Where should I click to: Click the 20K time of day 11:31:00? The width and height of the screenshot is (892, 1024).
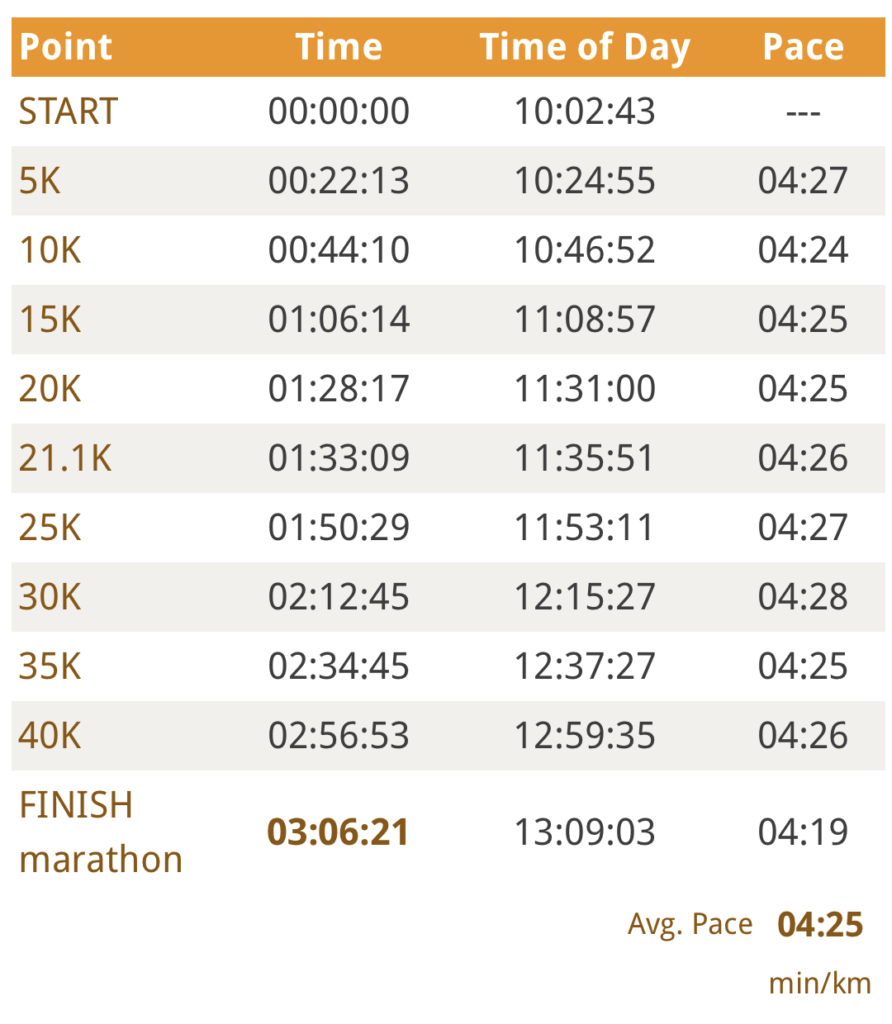pyautogui.click(x=585, y=389)
